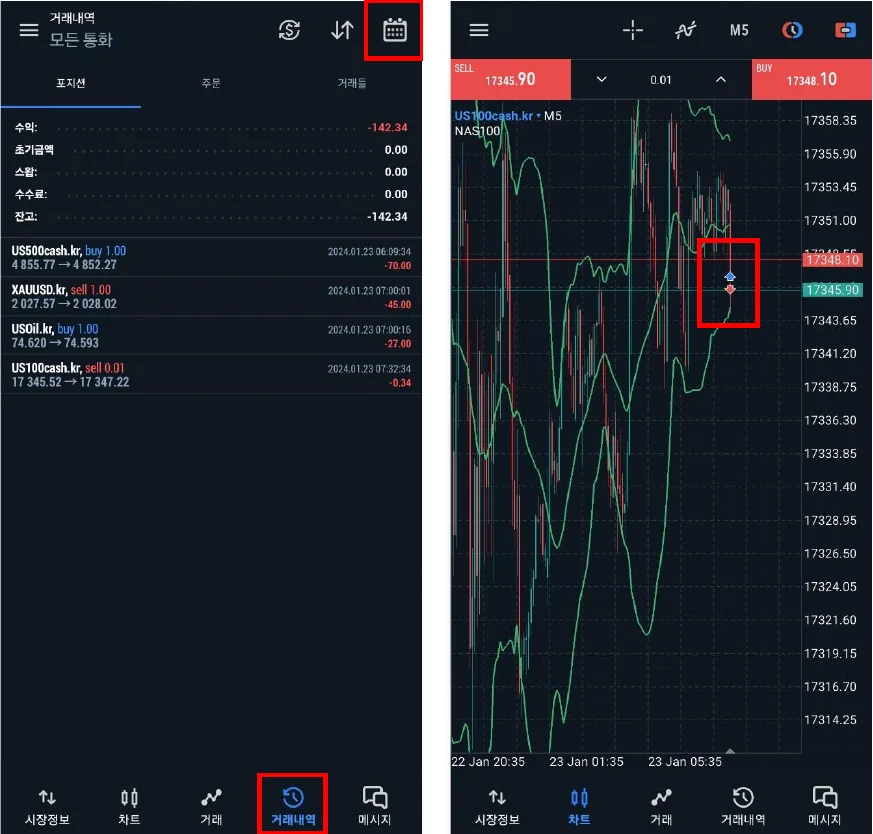
Task: Tap 거래 in the chart screen's bottom bar
Action: [x=661, y=807]
